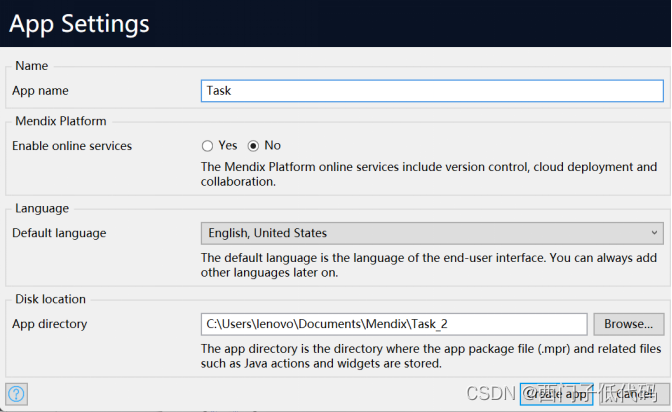Click the Name group heading

click(x=32, y=66)
